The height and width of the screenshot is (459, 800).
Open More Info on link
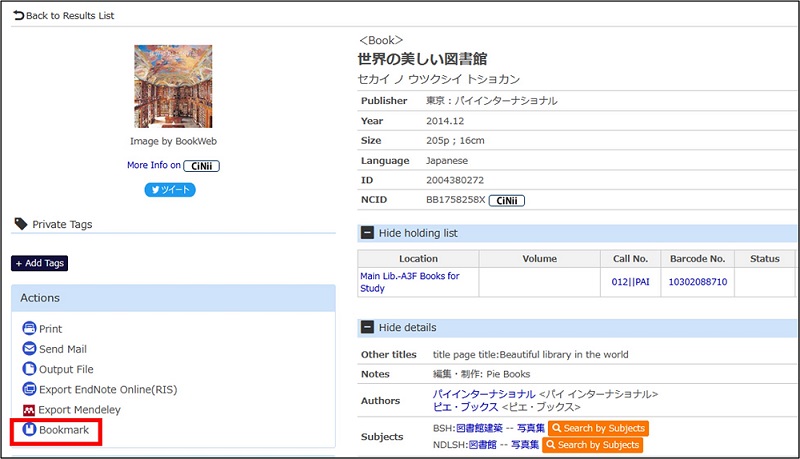point(154,165)
